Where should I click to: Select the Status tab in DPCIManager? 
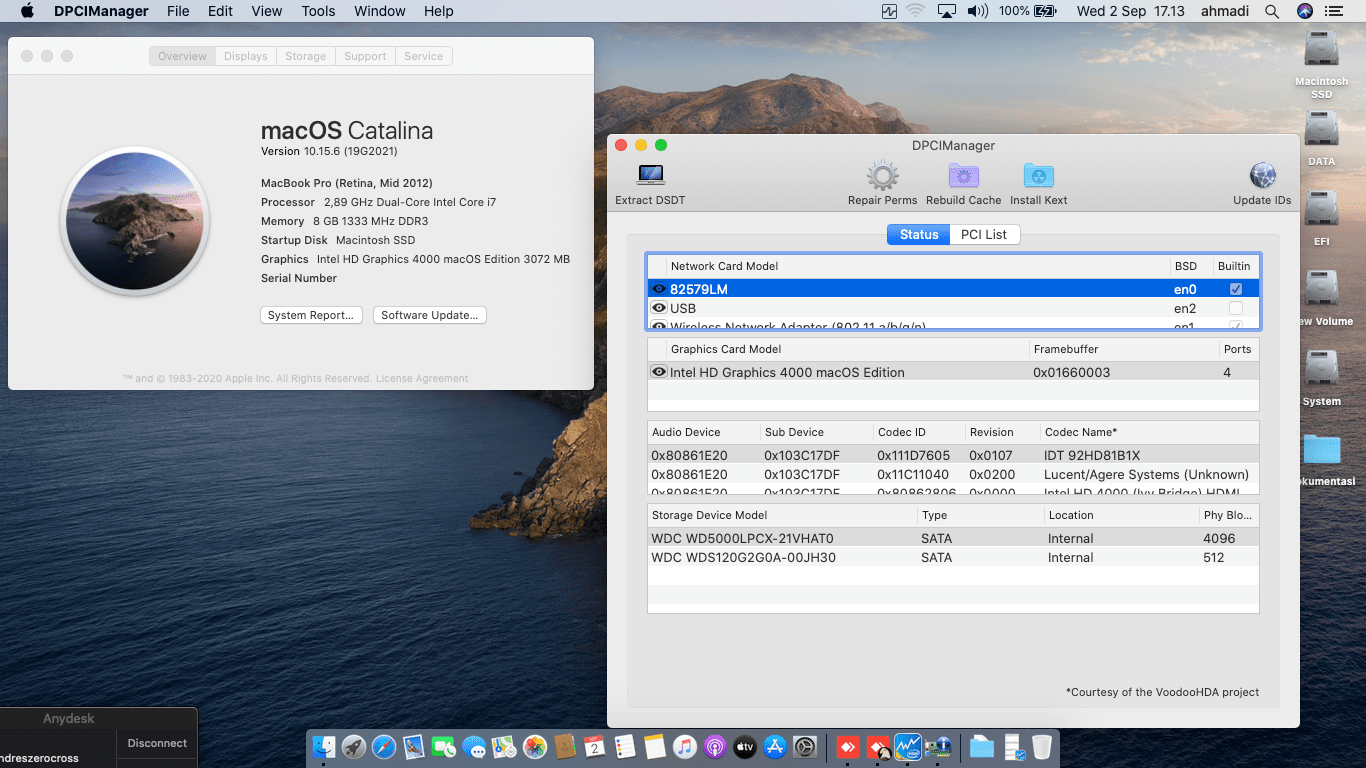[919, 234]
